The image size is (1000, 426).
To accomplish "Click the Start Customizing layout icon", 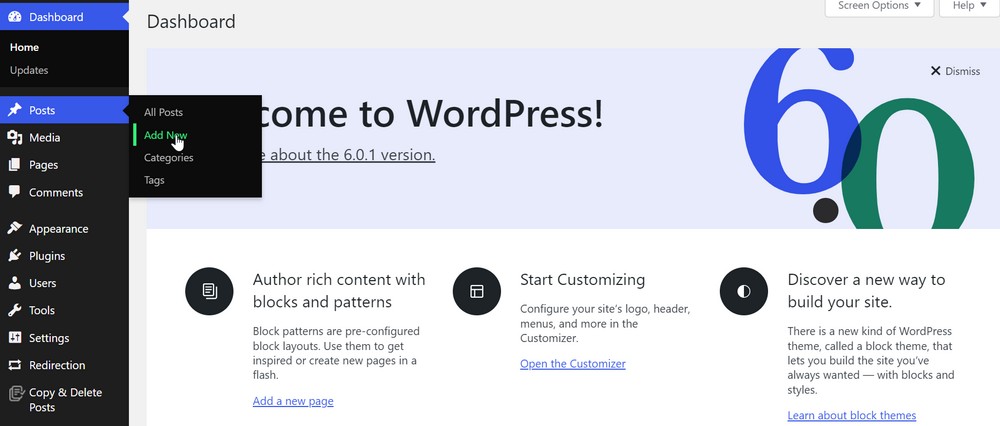I will pos(476,291).
